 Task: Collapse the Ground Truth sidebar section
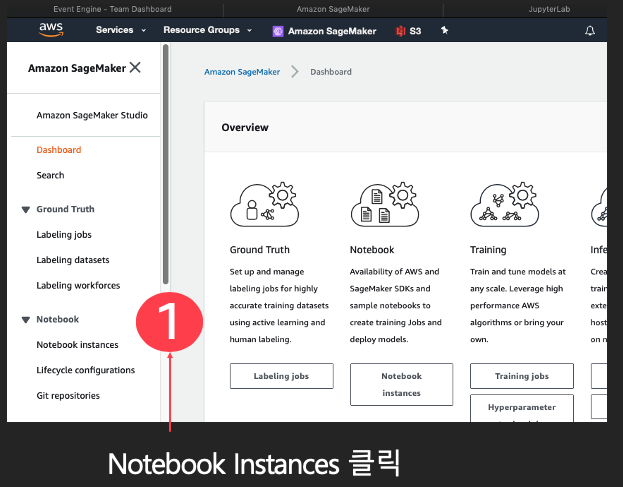click(x=26, y=209)
